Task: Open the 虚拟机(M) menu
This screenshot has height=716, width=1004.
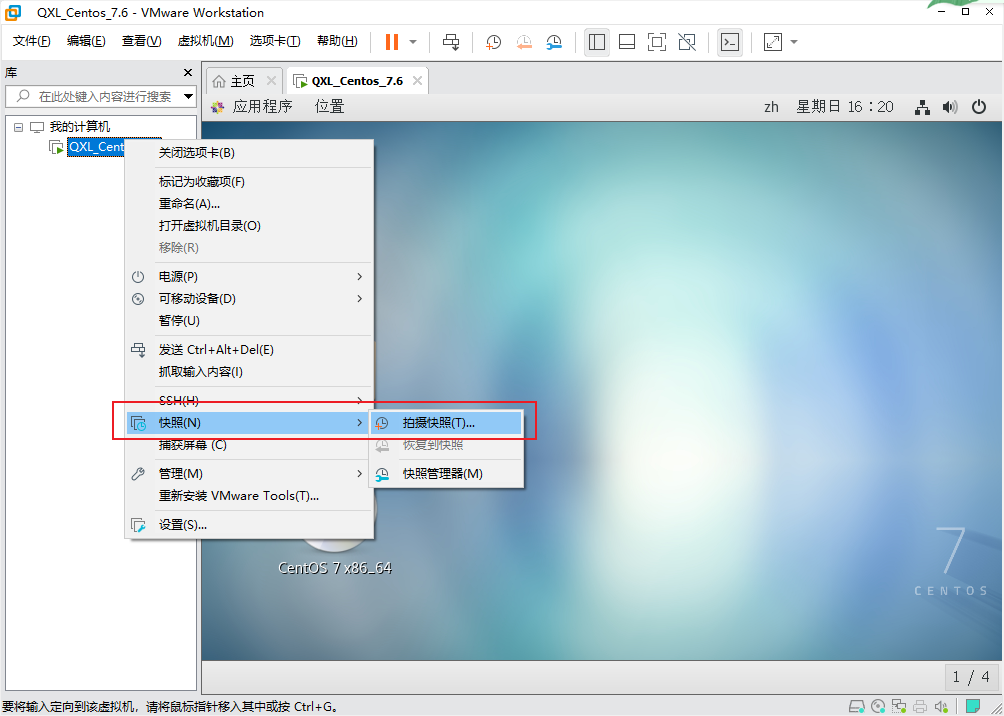Action: pyautogui.click(x=206, y=41)
